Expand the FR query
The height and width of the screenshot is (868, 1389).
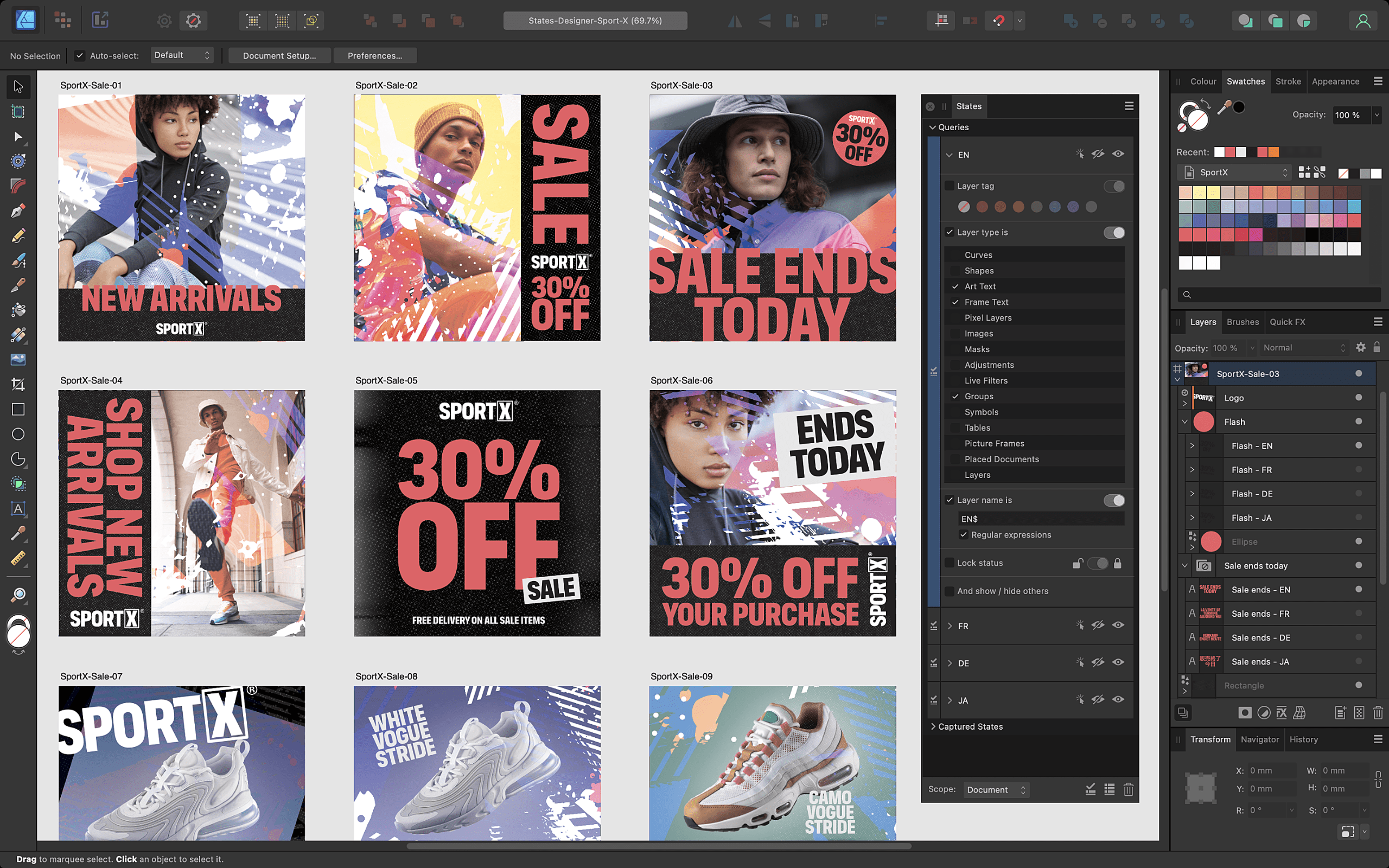coord(950,626)
